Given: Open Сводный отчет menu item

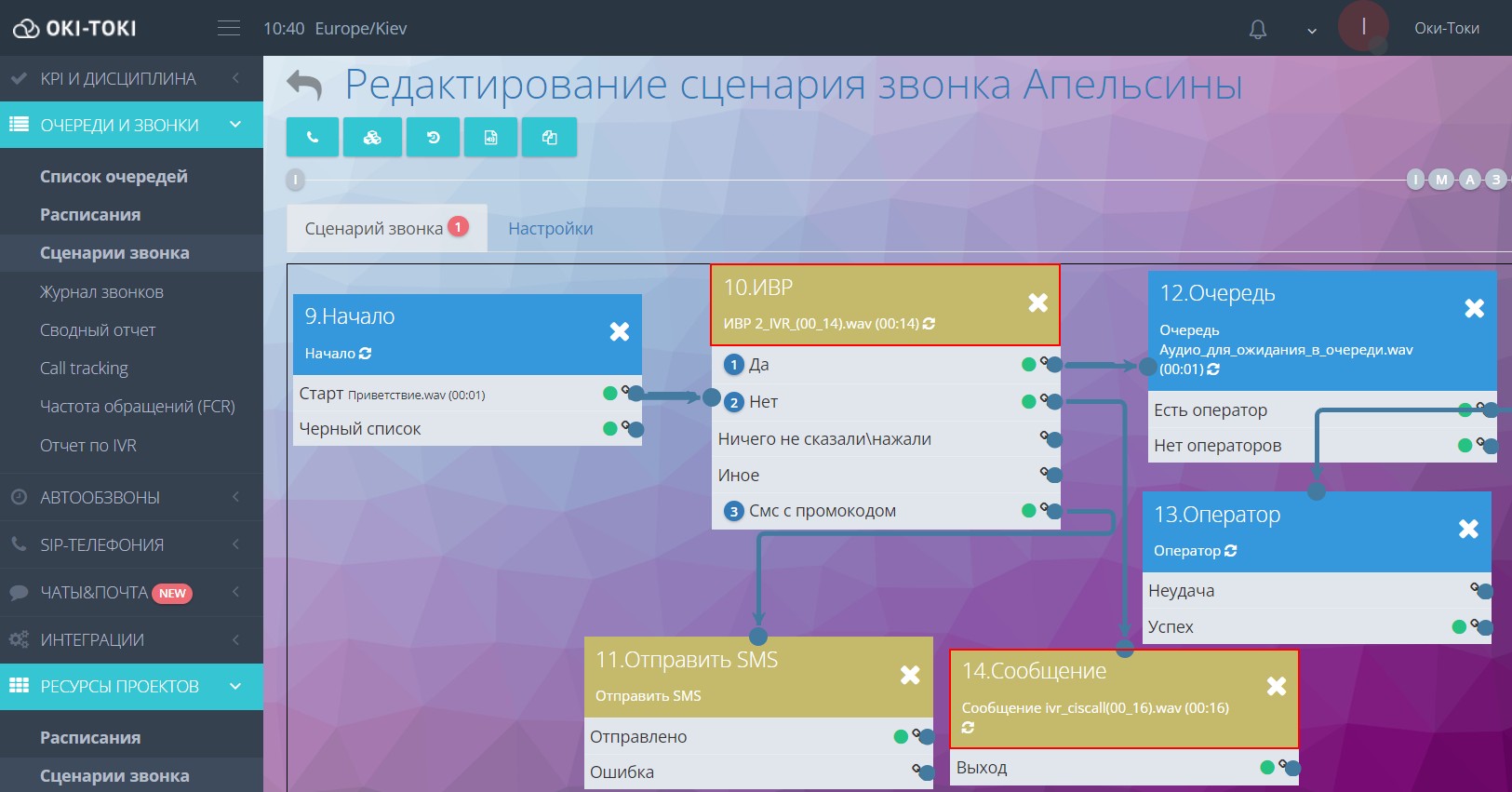Looking at the screenshot, I should pos(98,329).
